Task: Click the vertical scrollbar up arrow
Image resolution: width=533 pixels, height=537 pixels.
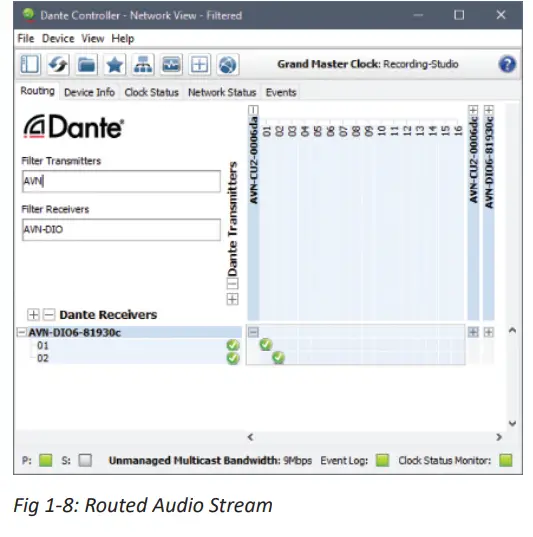Action: click(x=512, y=330)
